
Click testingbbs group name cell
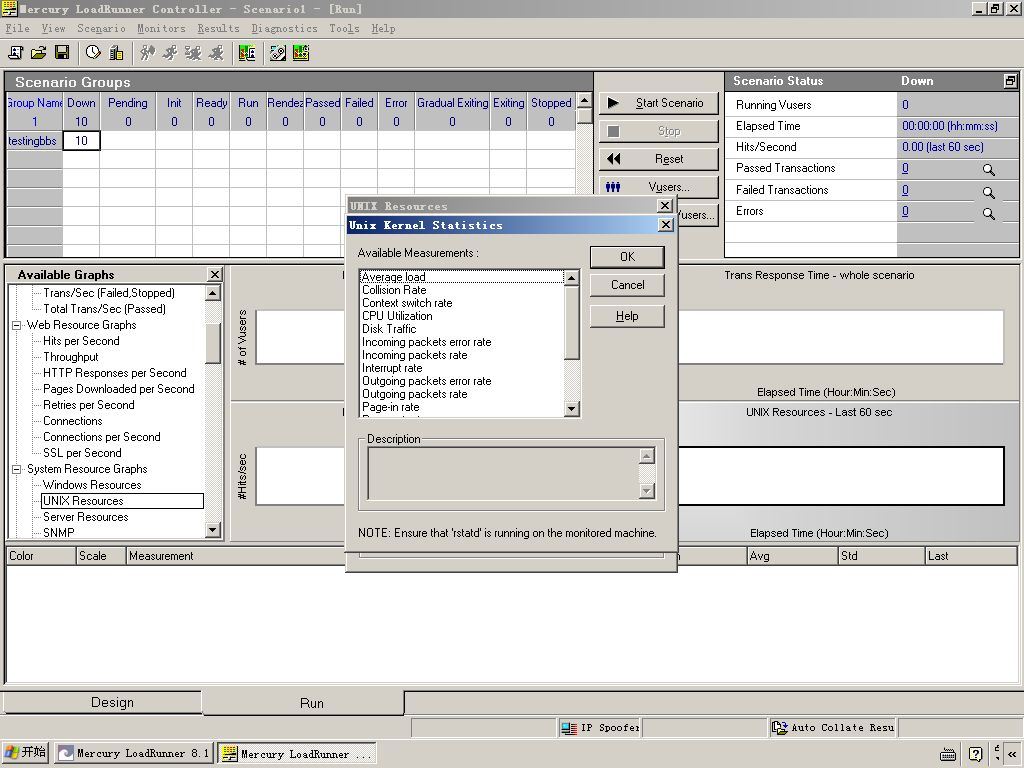(x=34, y=141)
